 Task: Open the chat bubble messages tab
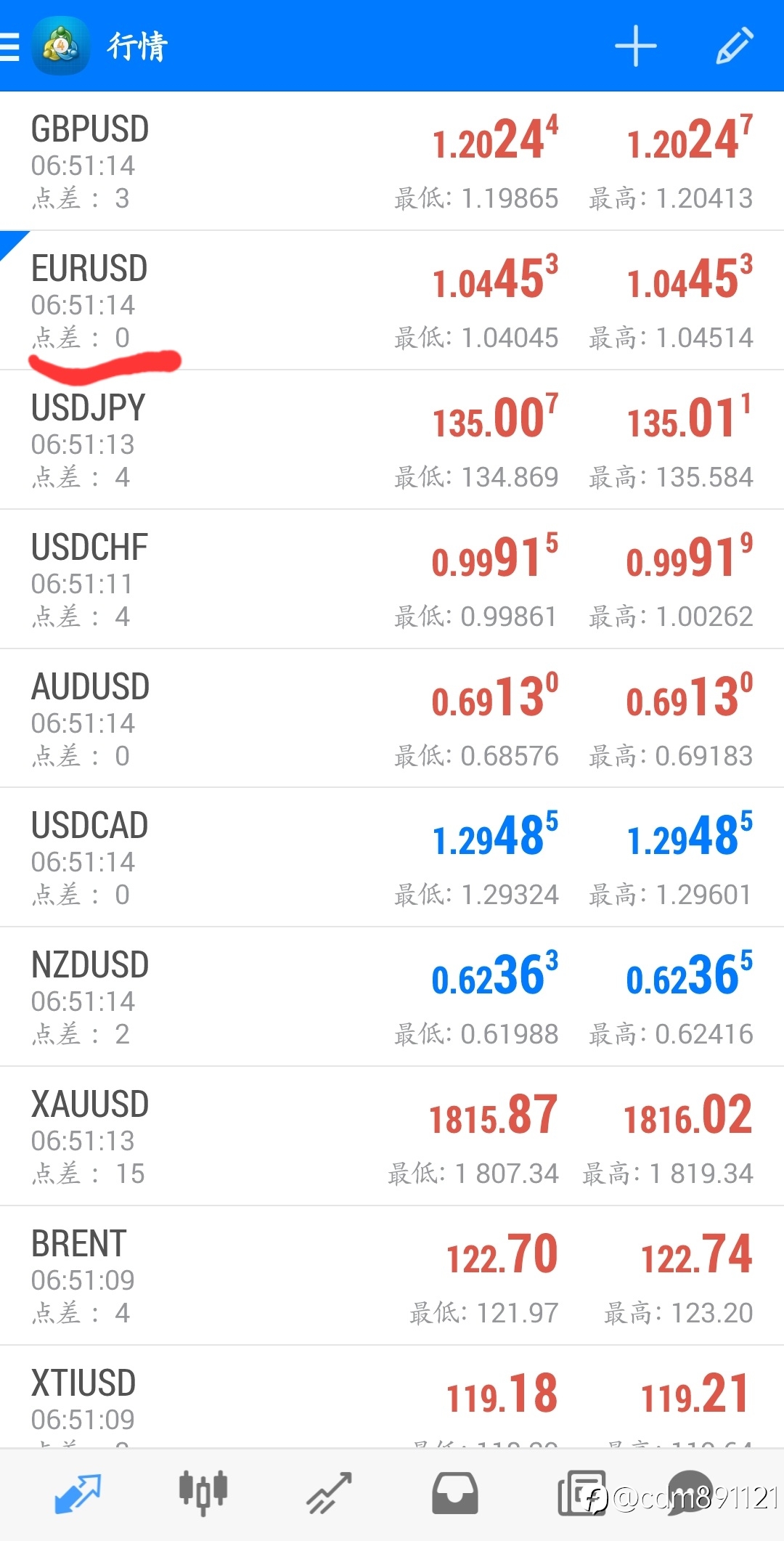pos(690,1493)
